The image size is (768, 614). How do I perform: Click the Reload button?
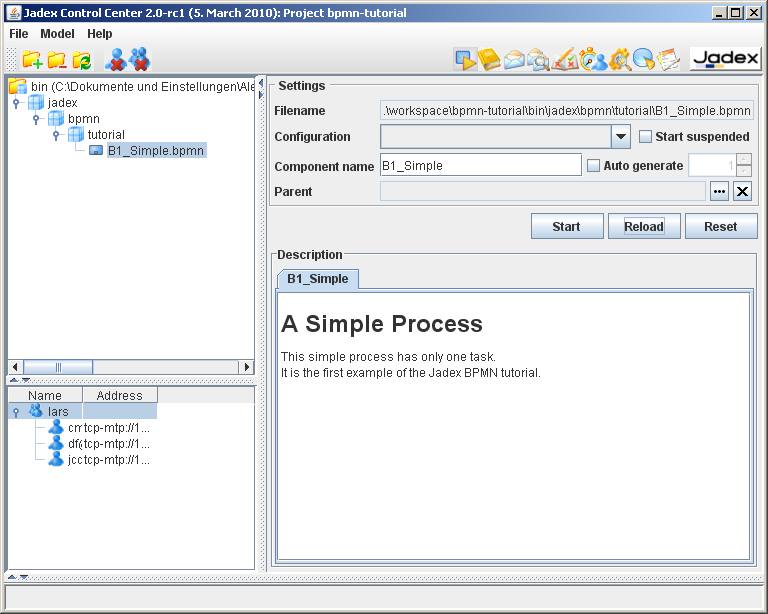(x=643, y=226)
